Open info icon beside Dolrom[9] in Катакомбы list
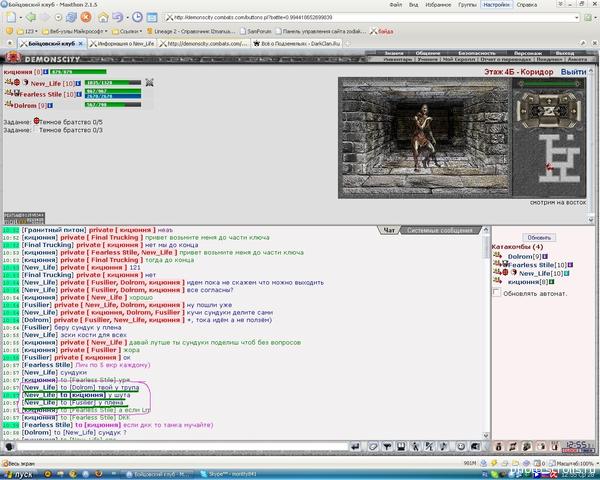This screenshot has height=480, width=600. 545,256
